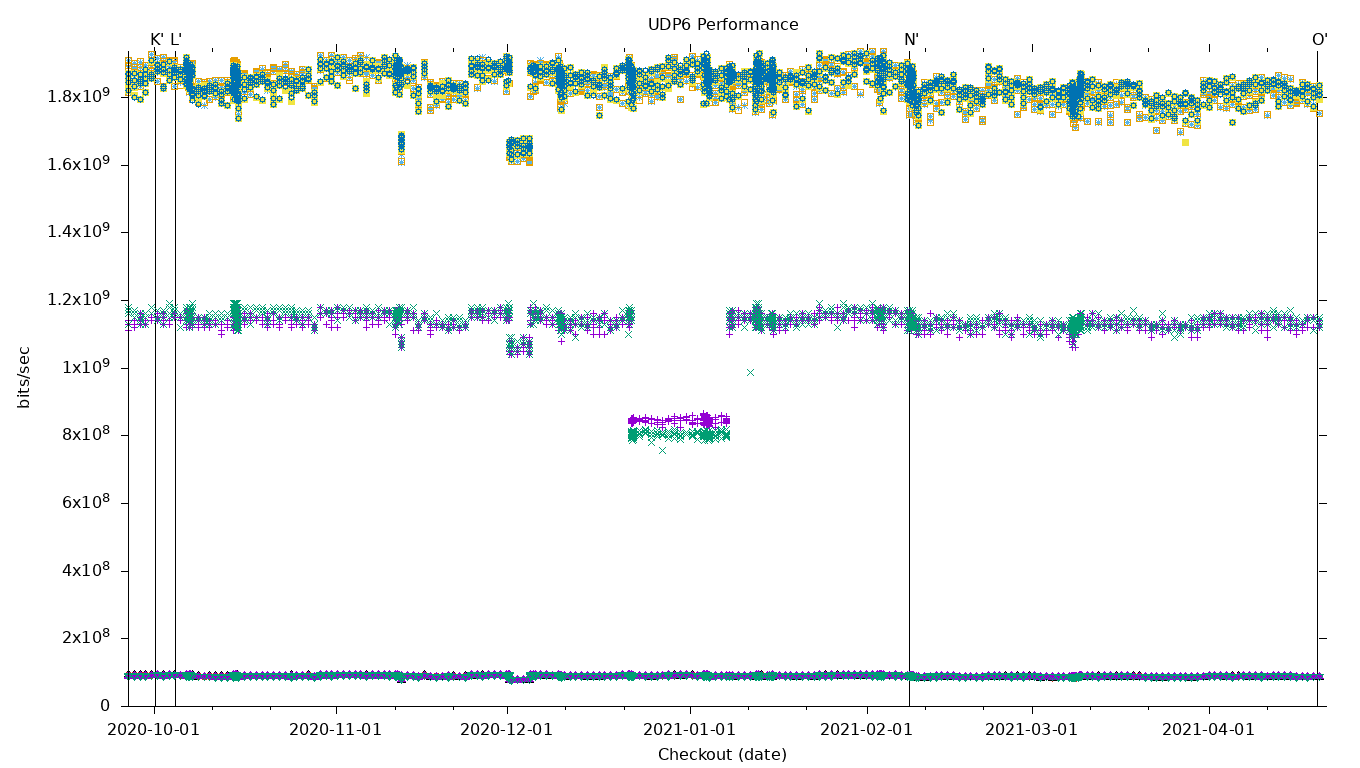Click x-axis date 2021-03-01

[x=1032, y=730]
